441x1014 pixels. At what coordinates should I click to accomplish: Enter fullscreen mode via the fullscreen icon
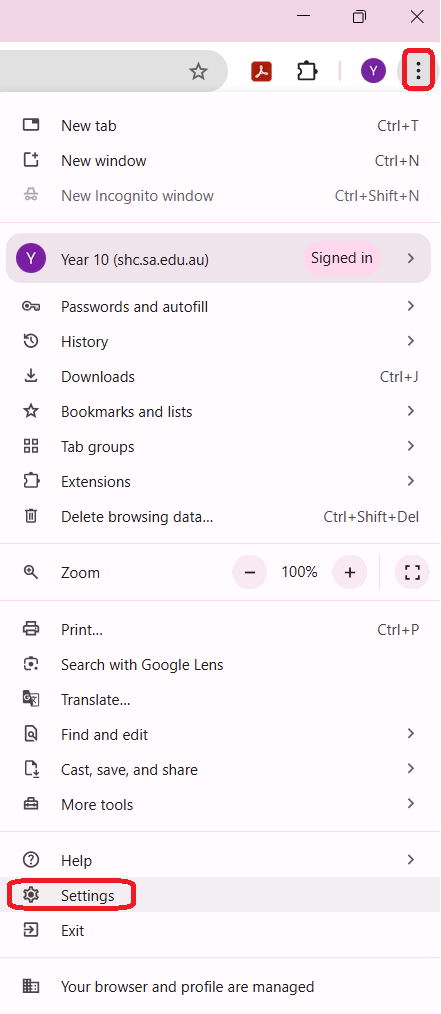click(413, 572)
